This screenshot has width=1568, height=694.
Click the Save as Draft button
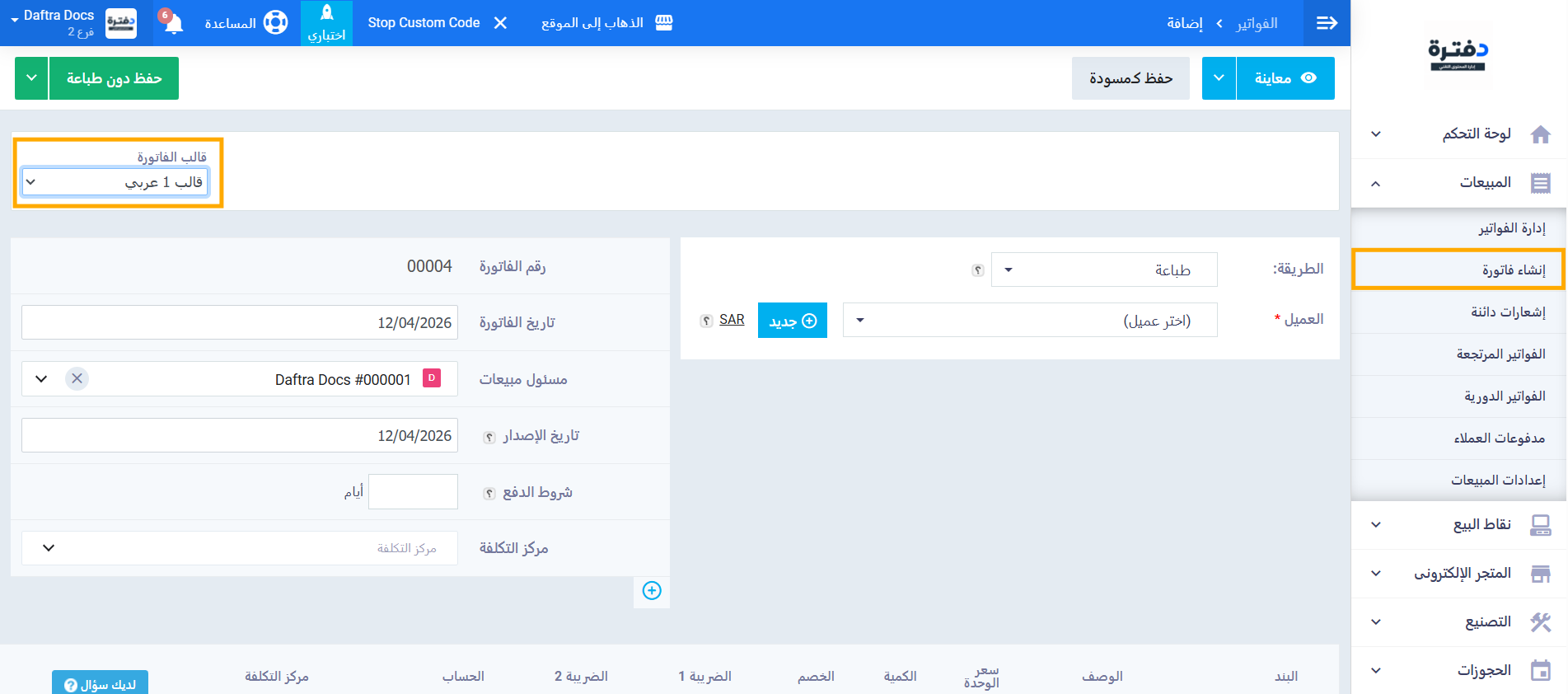coord(1130,78)
